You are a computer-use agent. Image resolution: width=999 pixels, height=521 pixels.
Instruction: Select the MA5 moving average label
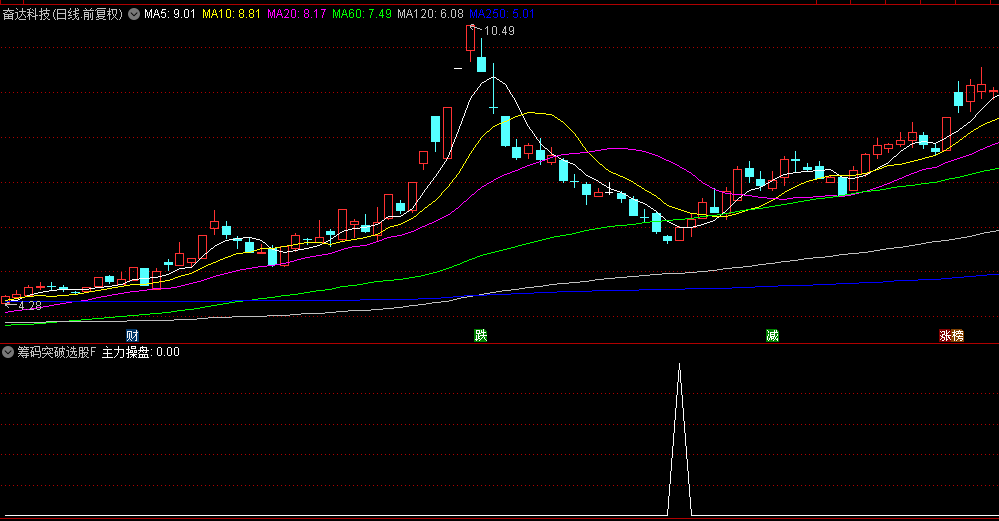click(x=169, y=15)
